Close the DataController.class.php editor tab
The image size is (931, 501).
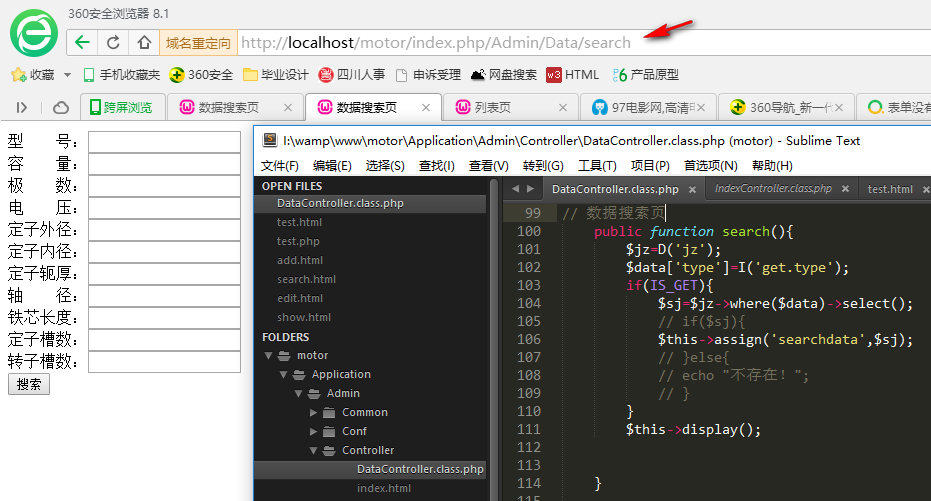tap(692, 189)
